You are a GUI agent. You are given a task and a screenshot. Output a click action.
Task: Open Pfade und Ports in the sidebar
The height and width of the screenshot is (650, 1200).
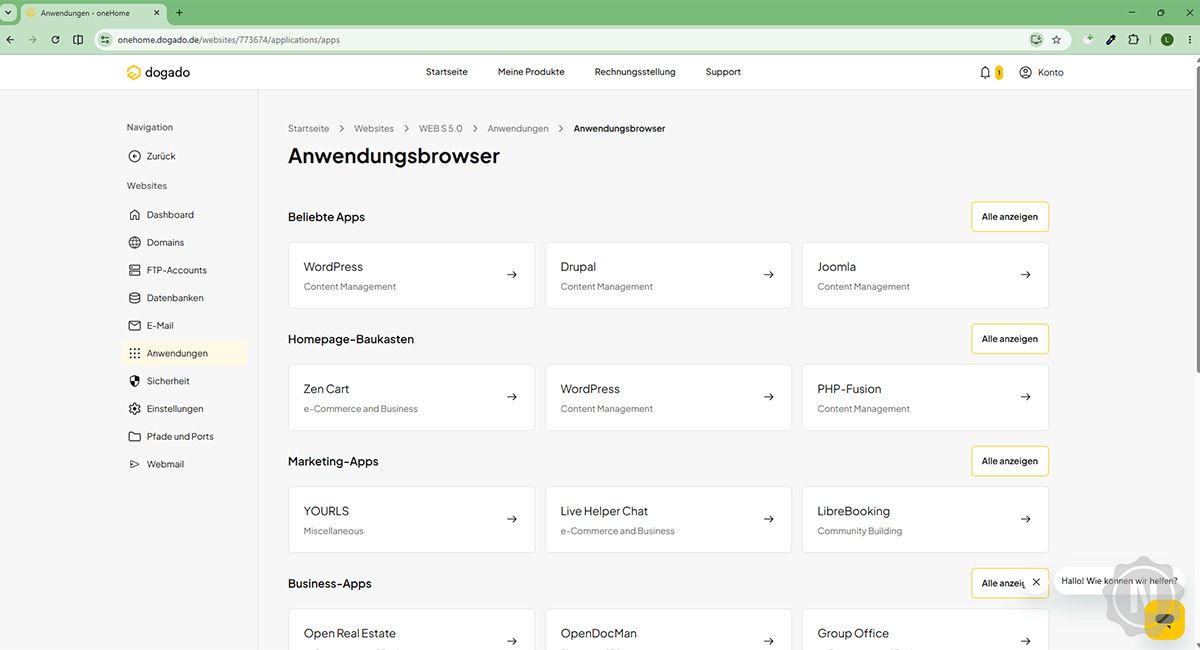(x=185, y=437)
